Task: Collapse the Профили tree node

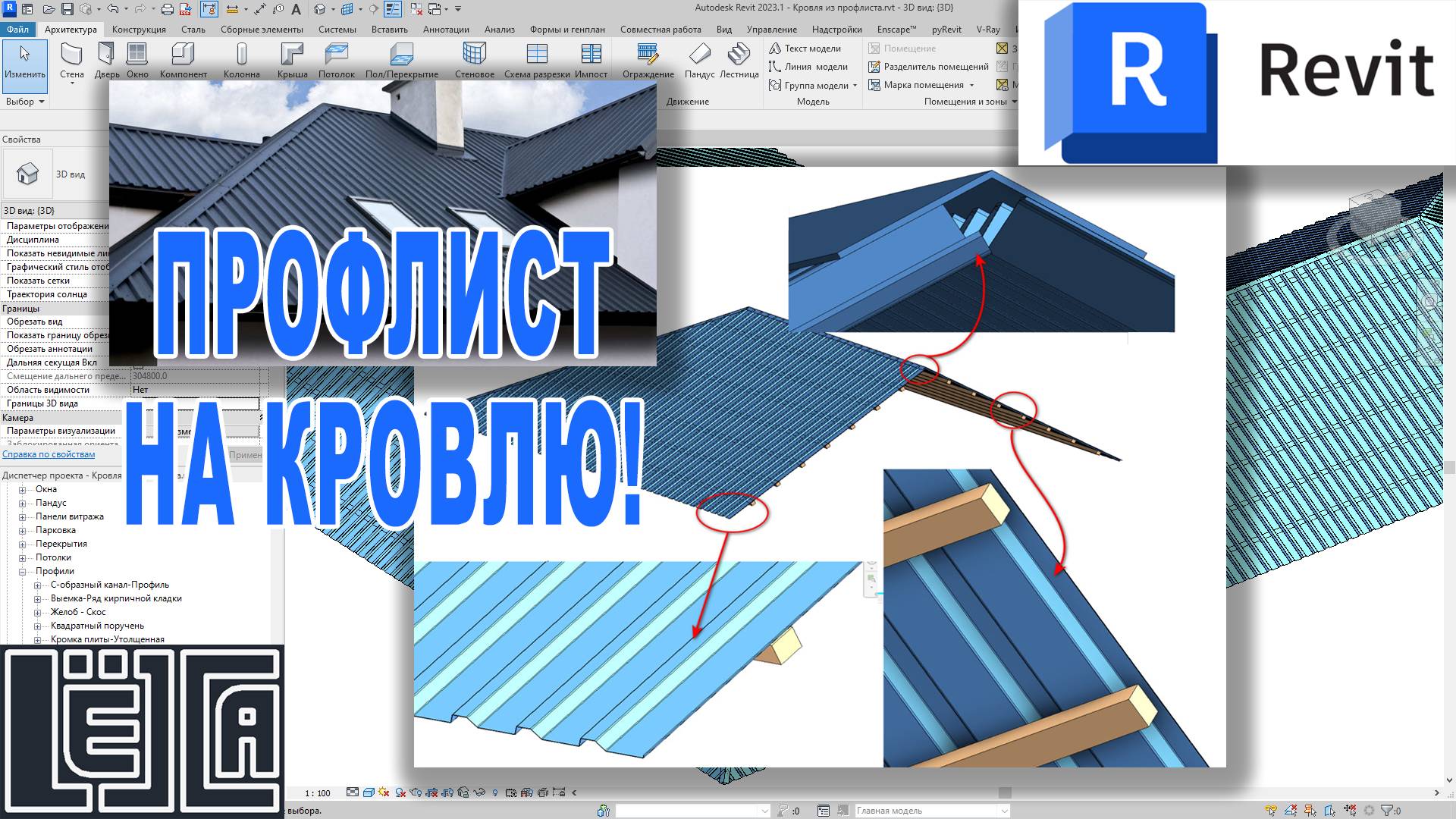Action: point(22,570)
